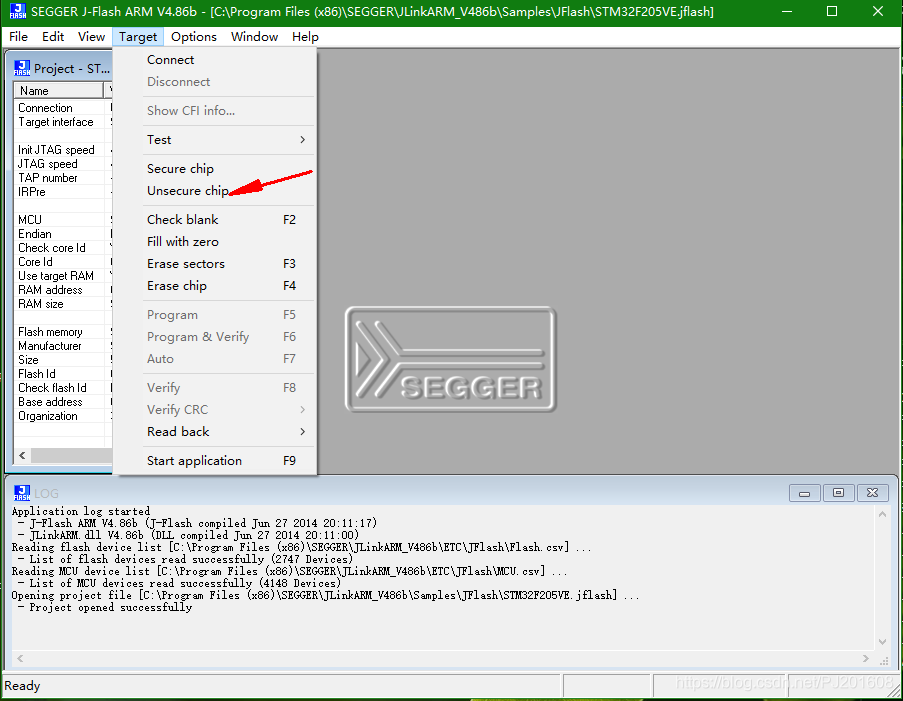The height and width of the screenshot is (701, 903).
Task: Select the Target interface row
Action: tap(63, 122)
